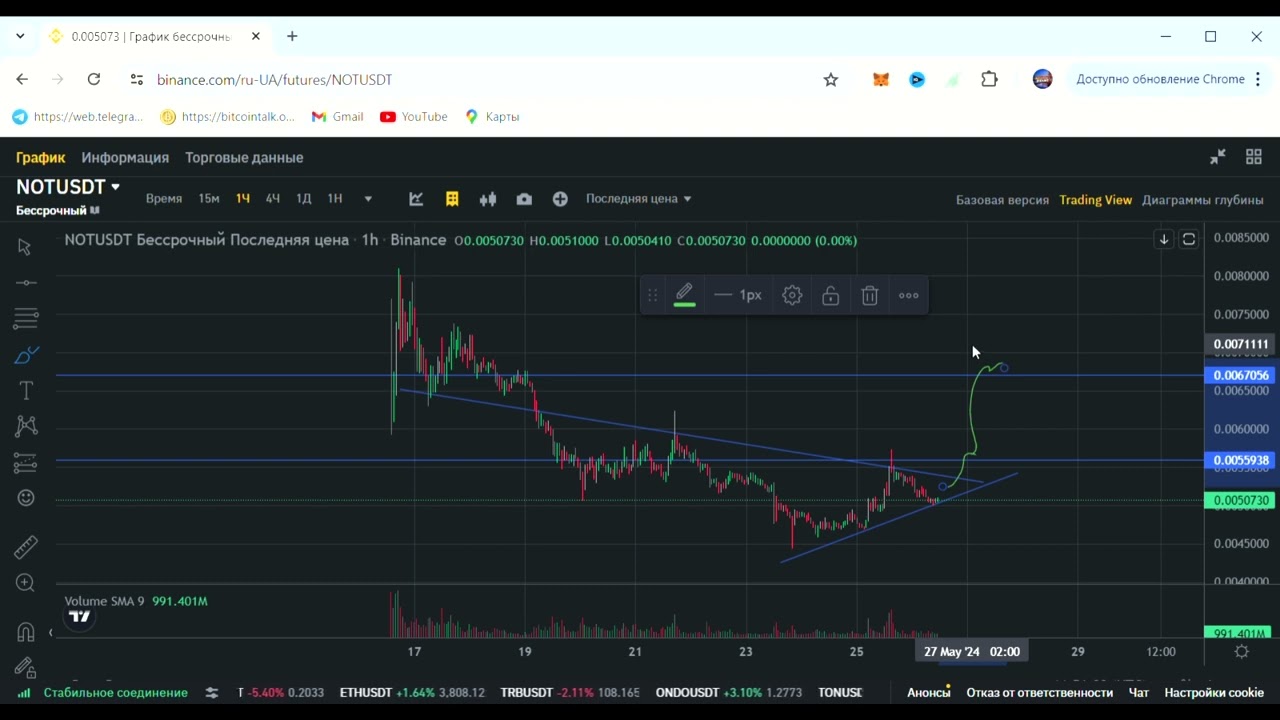Toggle lock all drawing tools

[26, 668]
